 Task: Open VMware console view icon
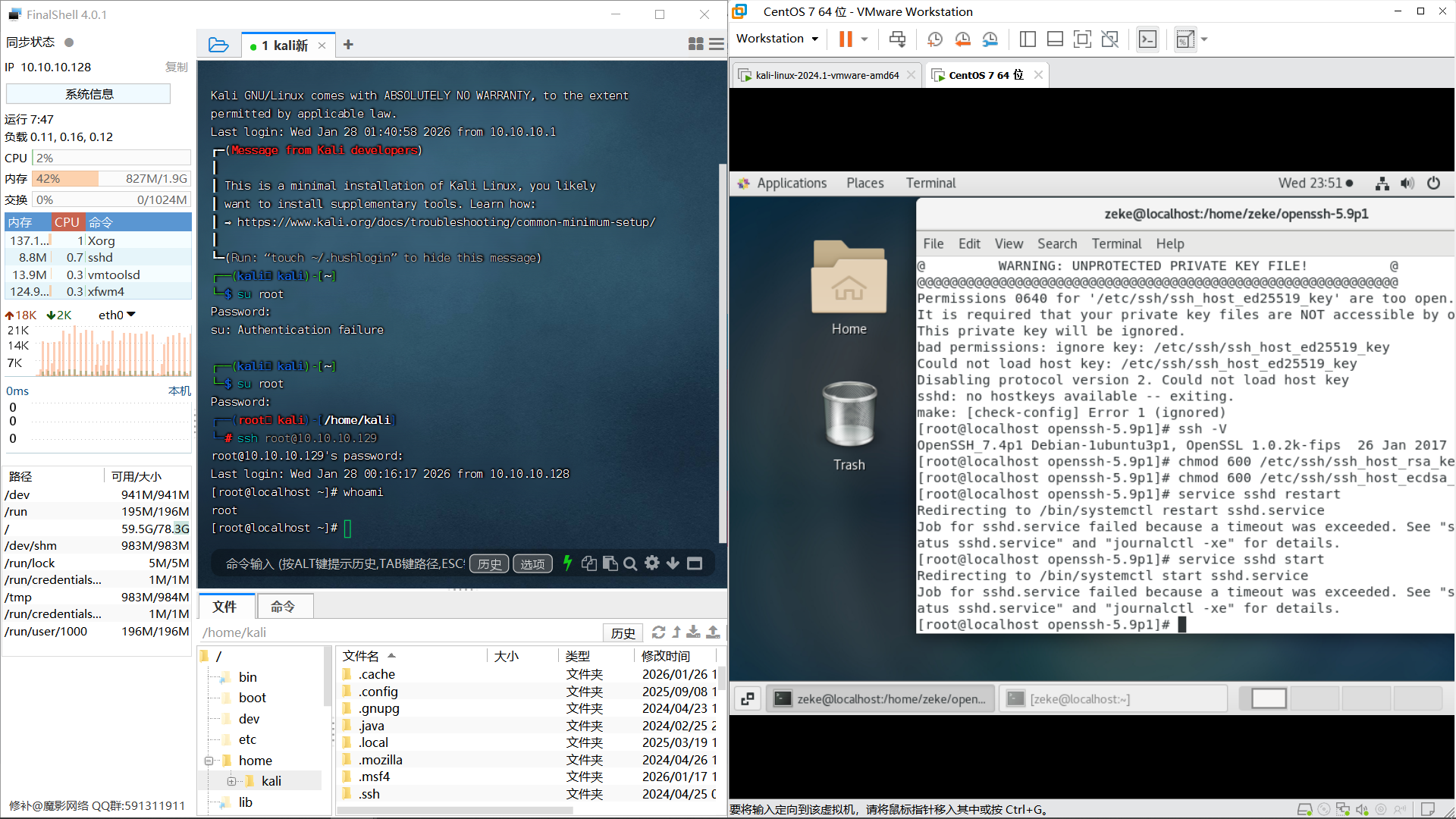click(x=1147, y=39)
